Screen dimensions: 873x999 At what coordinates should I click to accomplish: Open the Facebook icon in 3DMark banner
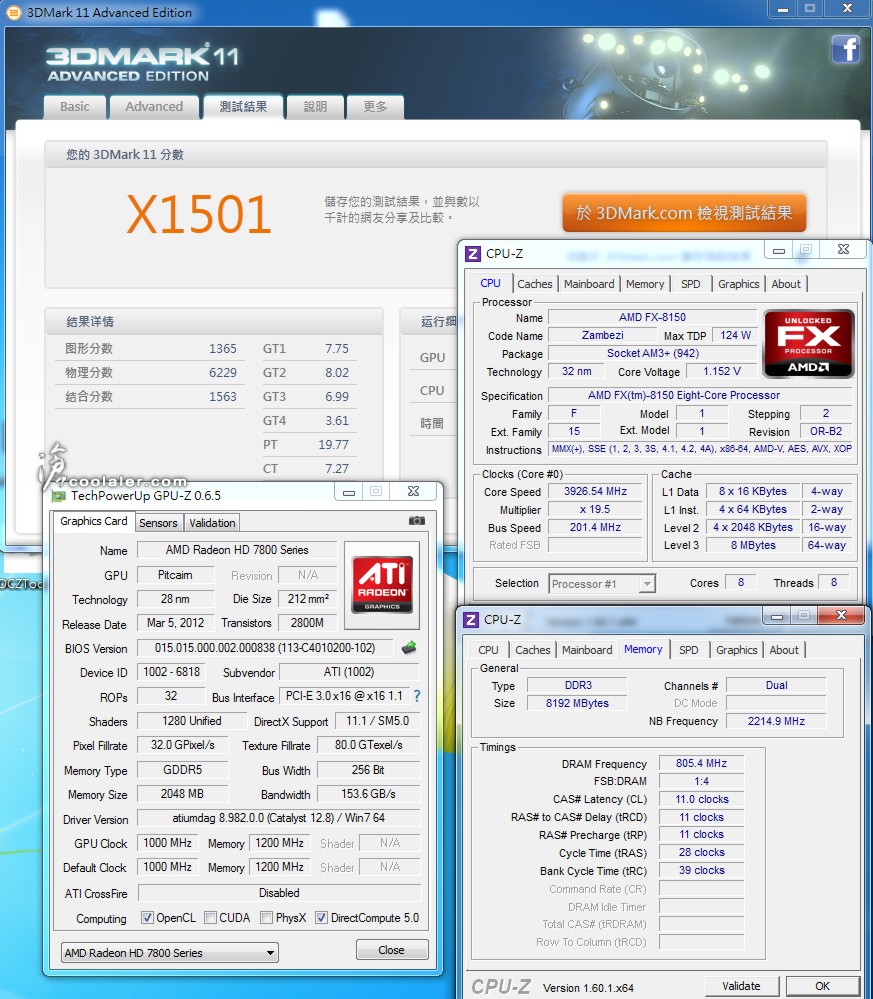[x=846, y=49]
